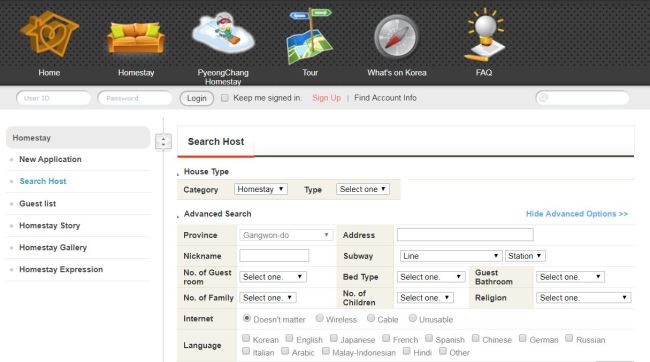Open the Home house icon
Screen dimensions: 650x362
pos(49,34)
